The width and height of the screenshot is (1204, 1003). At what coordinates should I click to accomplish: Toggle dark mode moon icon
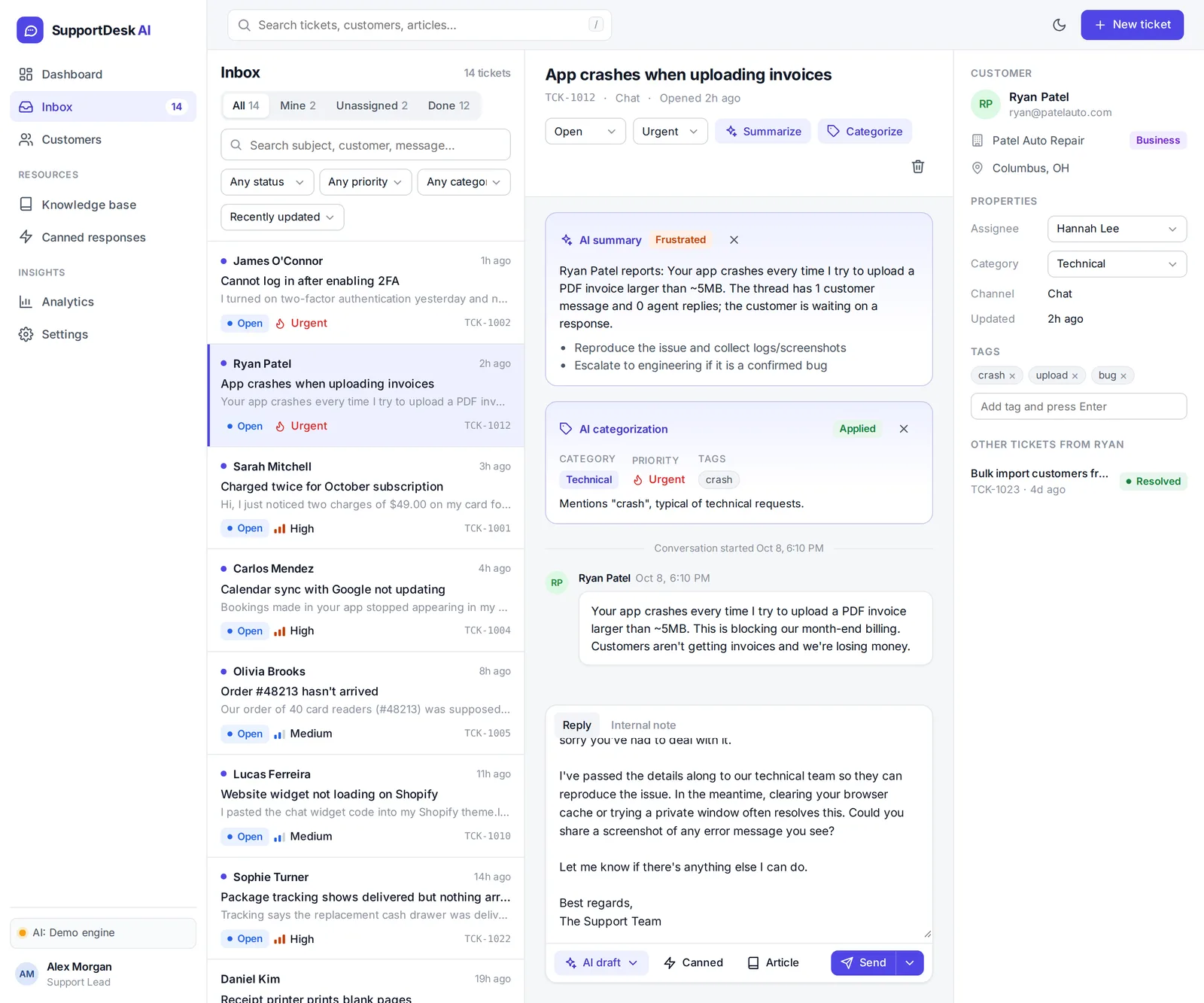click(x=1059, y=25)
